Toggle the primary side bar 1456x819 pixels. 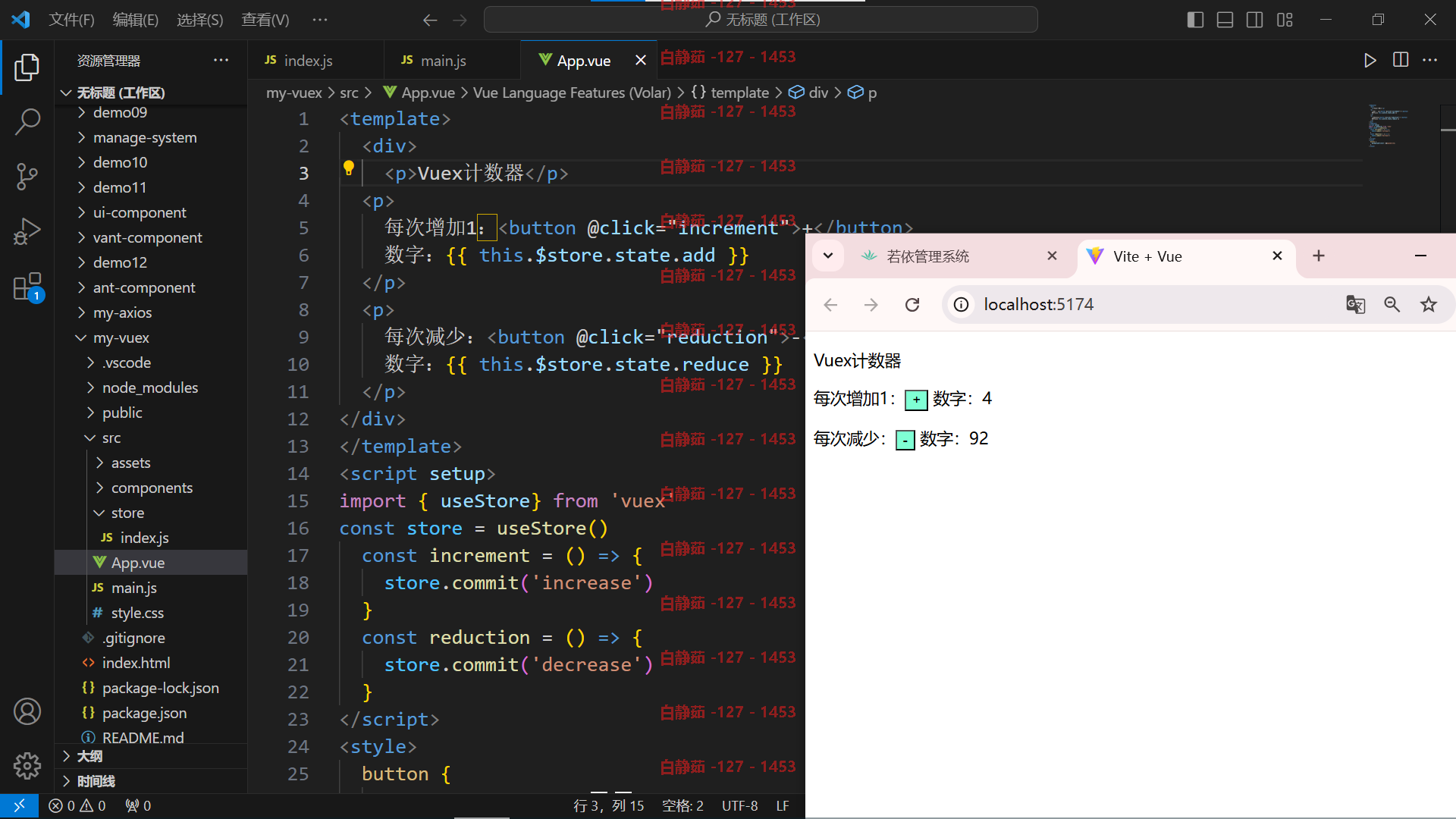(1195, 20)
